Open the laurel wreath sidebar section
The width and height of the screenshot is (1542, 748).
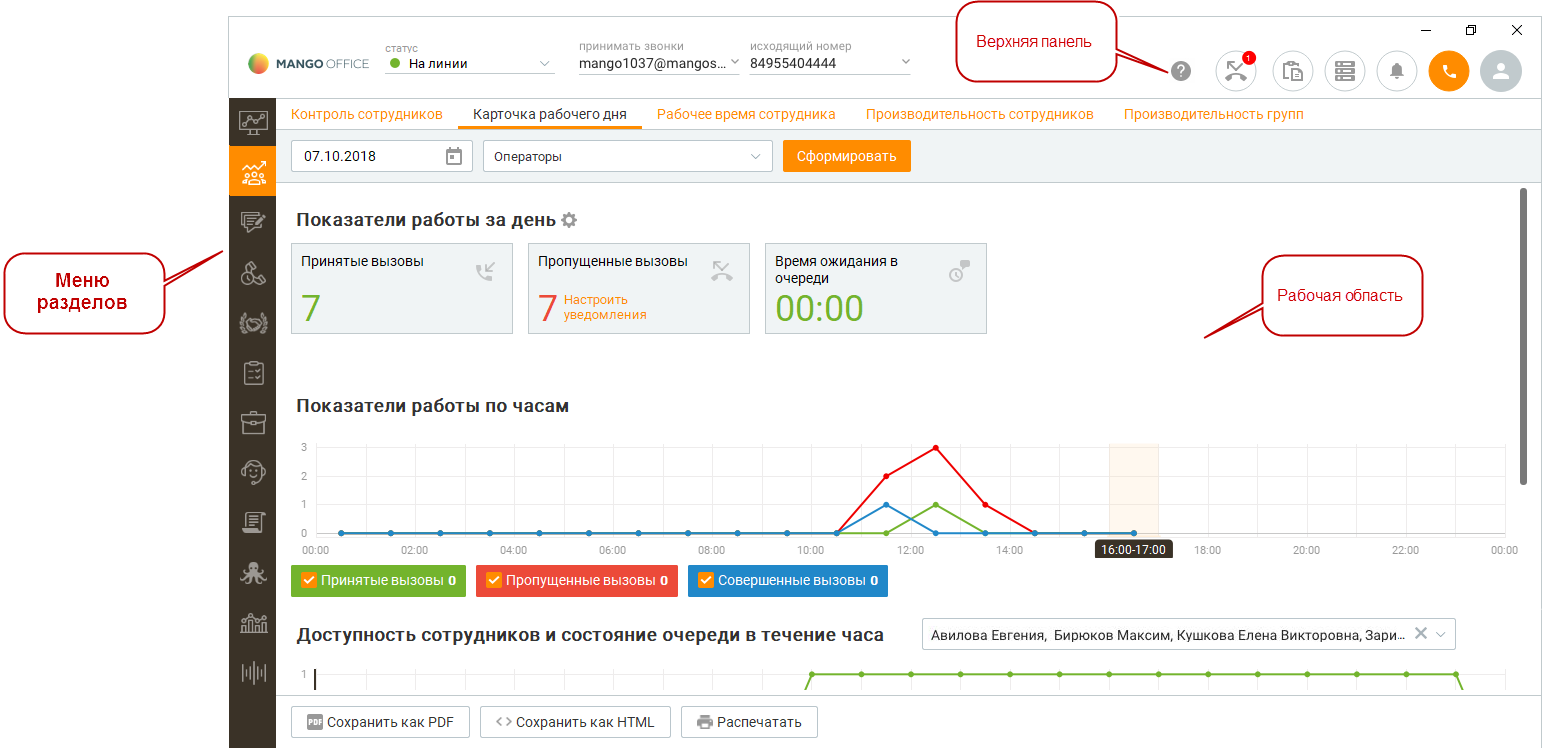pyautogui.click(x=253, y=322)
